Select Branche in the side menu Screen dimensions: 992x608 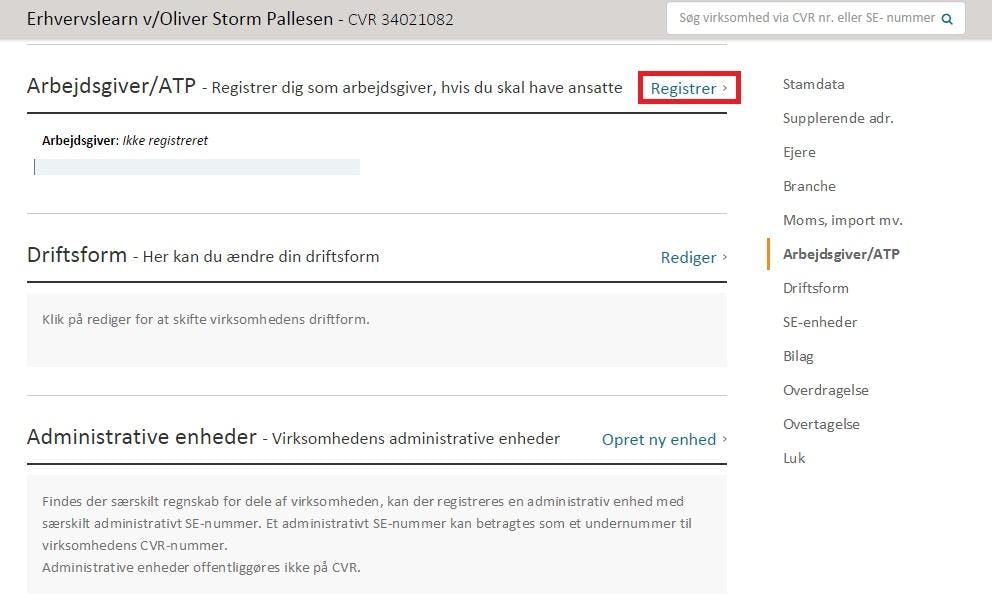(809, 186)
